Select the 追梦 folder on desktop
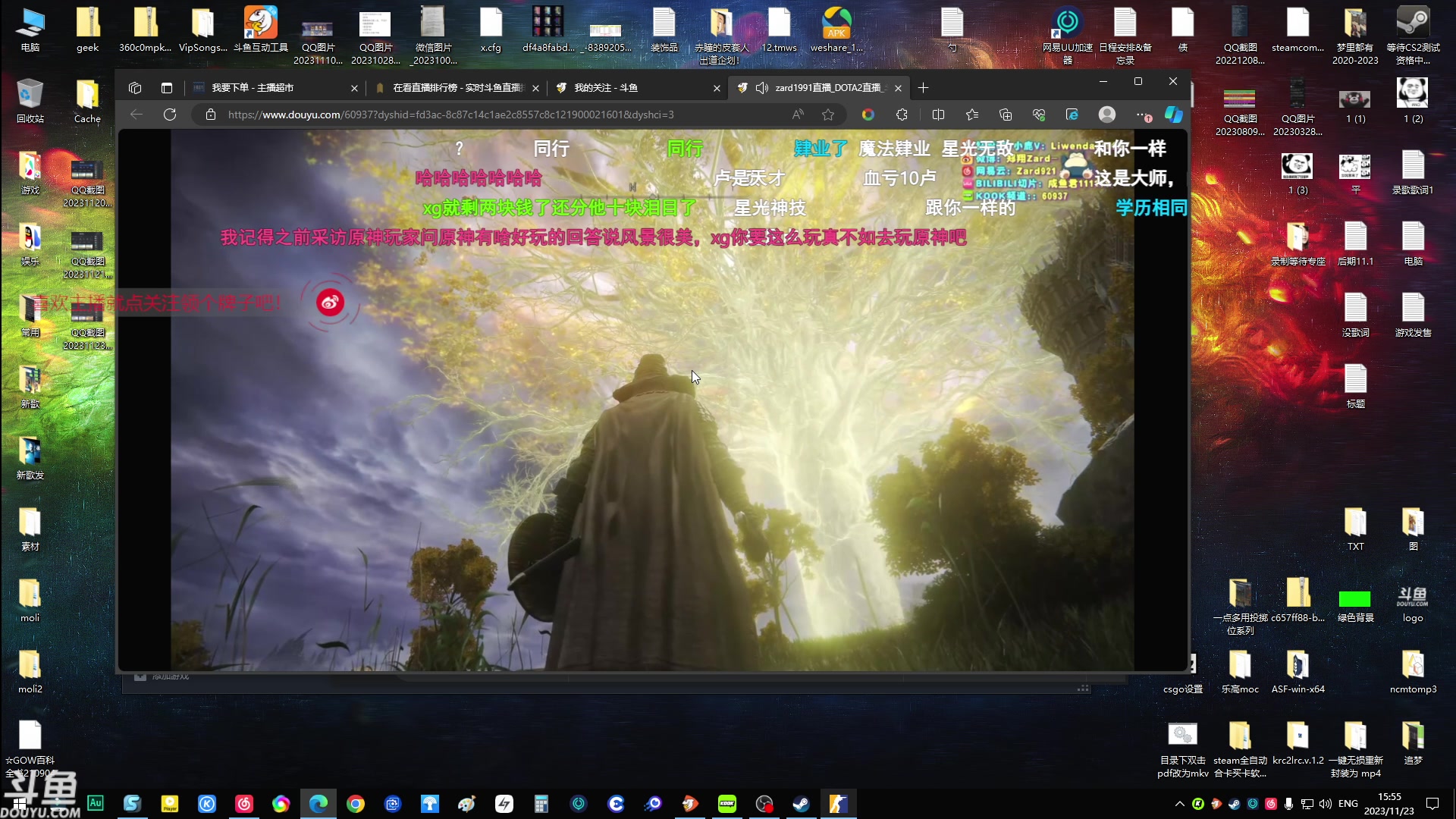Screen dimensions: 1456x819 [1414, 743]
